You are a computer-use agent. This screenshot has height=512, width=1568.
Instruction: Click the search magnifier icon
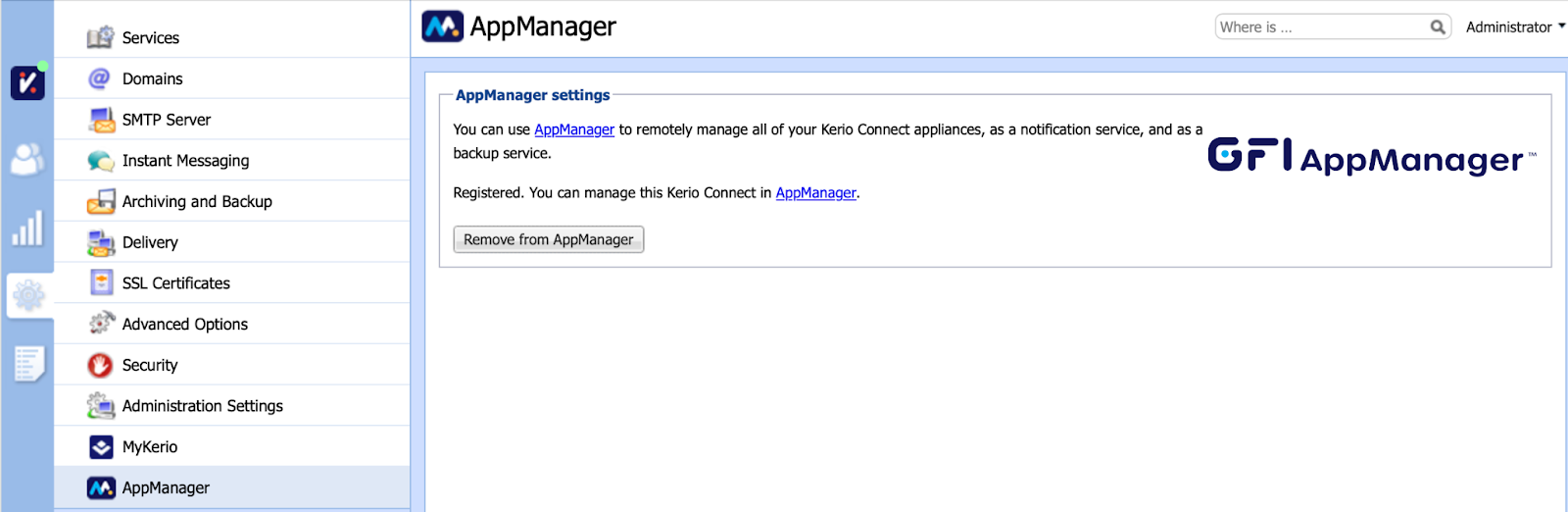pos(1438,27)
